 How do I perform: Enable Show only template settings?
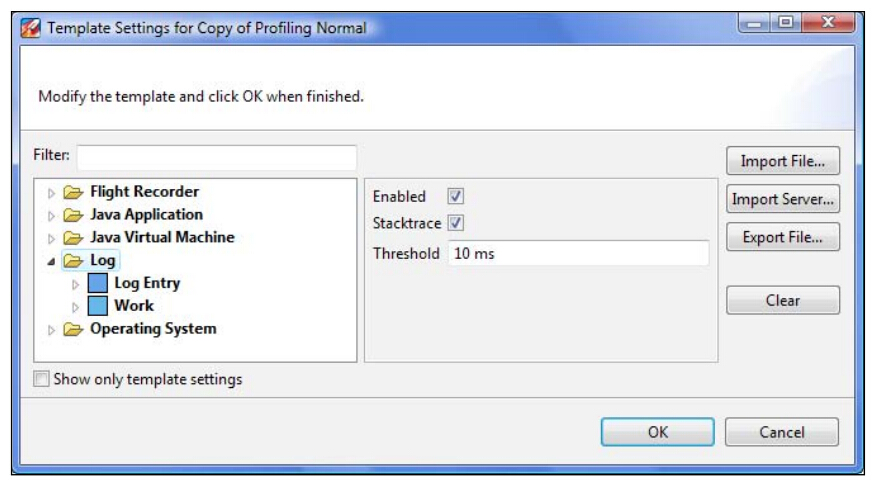(x=41, y=380)
